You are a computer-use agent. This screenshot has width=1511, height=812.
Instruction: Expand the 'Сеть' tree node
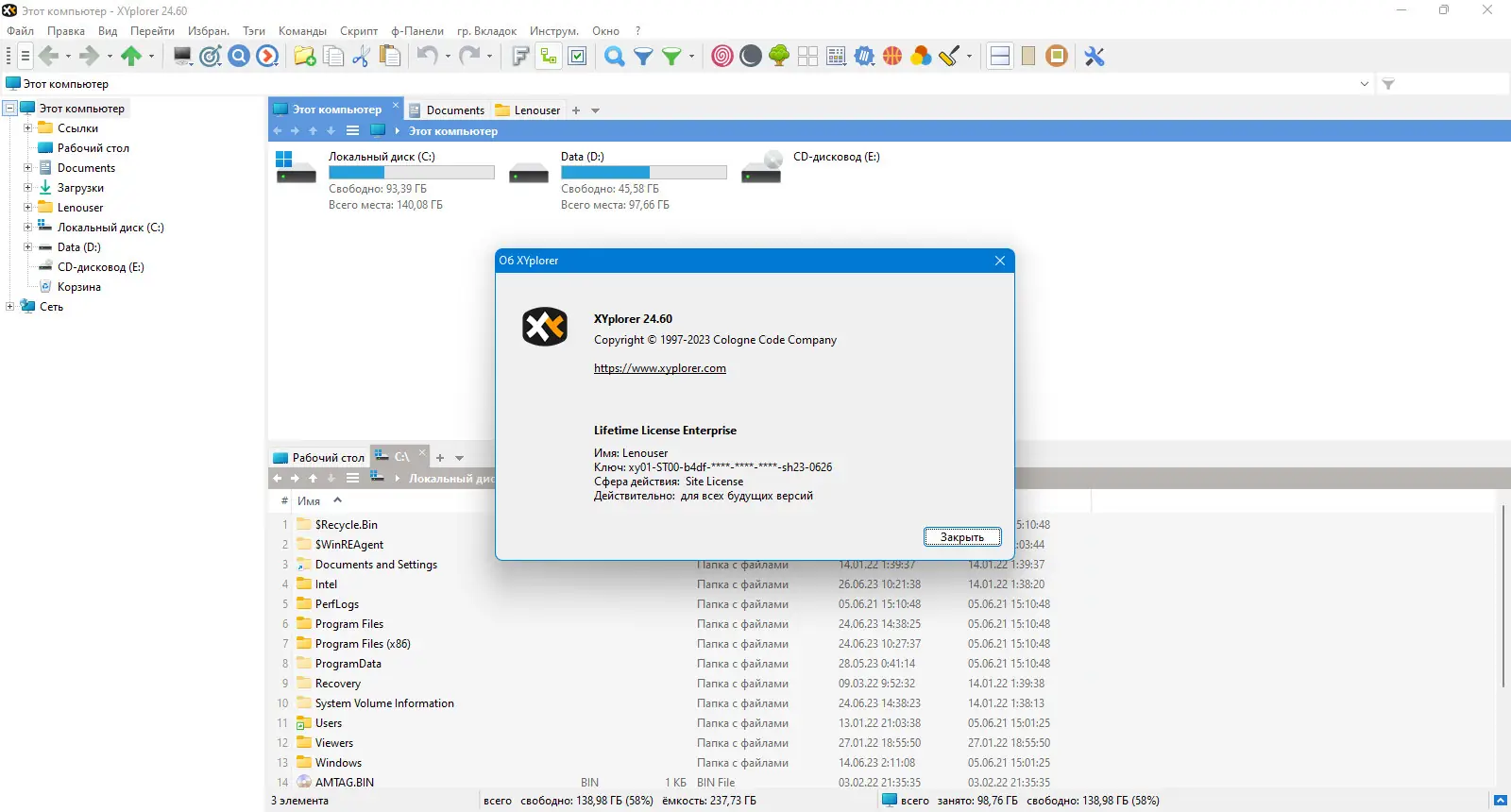point(10,307)
